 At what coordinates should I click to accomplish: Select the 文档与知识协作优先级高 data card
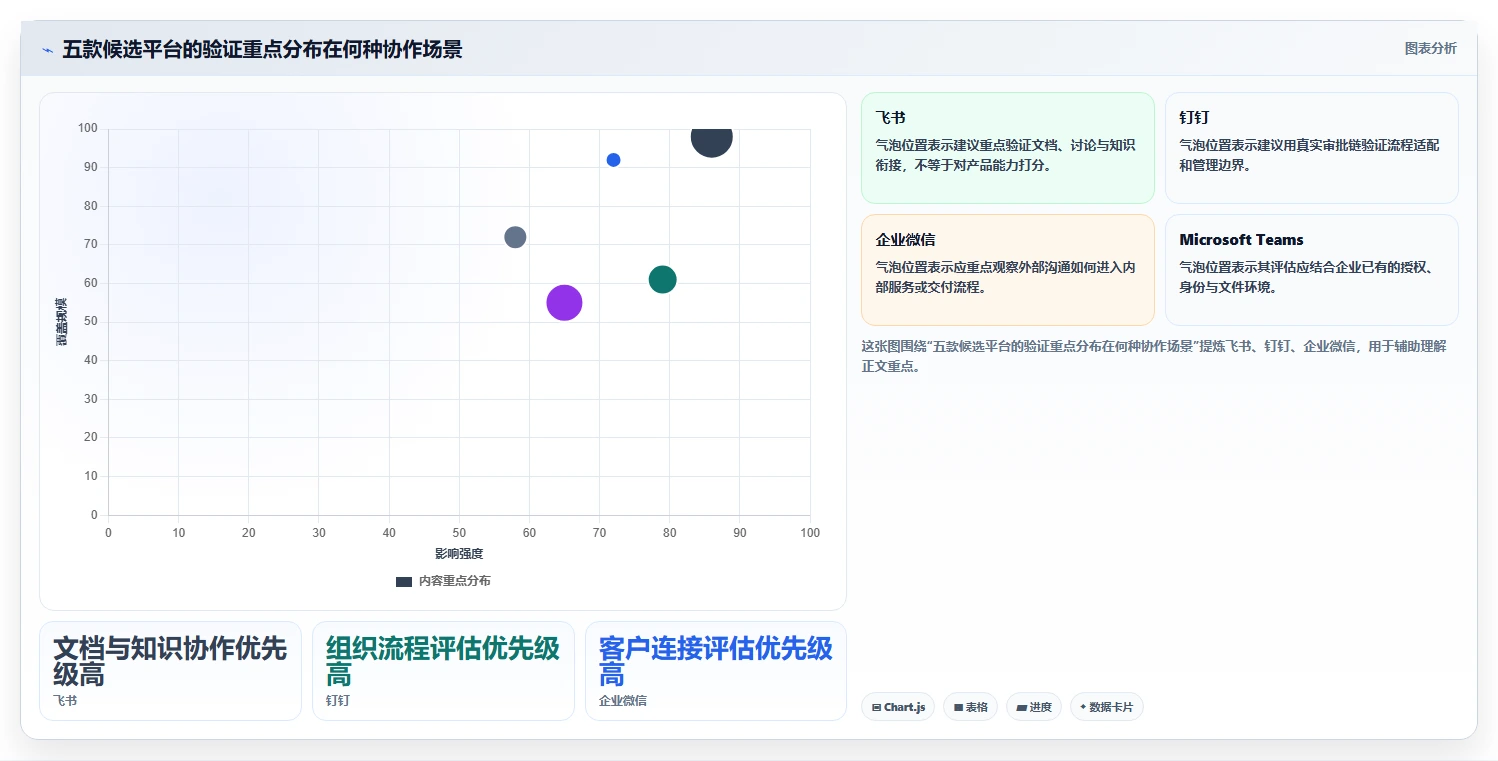tap(170, 671)
